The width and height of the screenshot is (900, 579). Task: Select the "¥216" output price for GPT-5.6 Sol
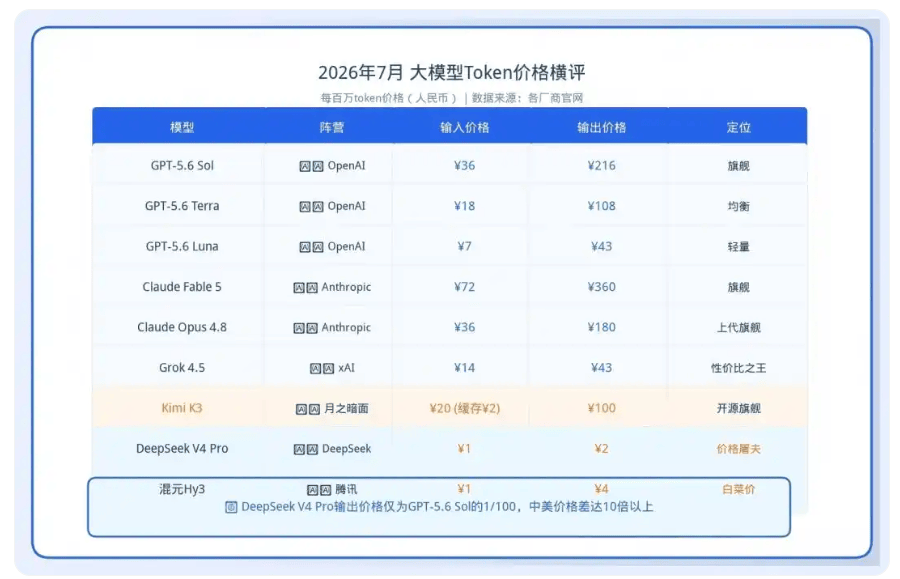(x=602, y=166)
